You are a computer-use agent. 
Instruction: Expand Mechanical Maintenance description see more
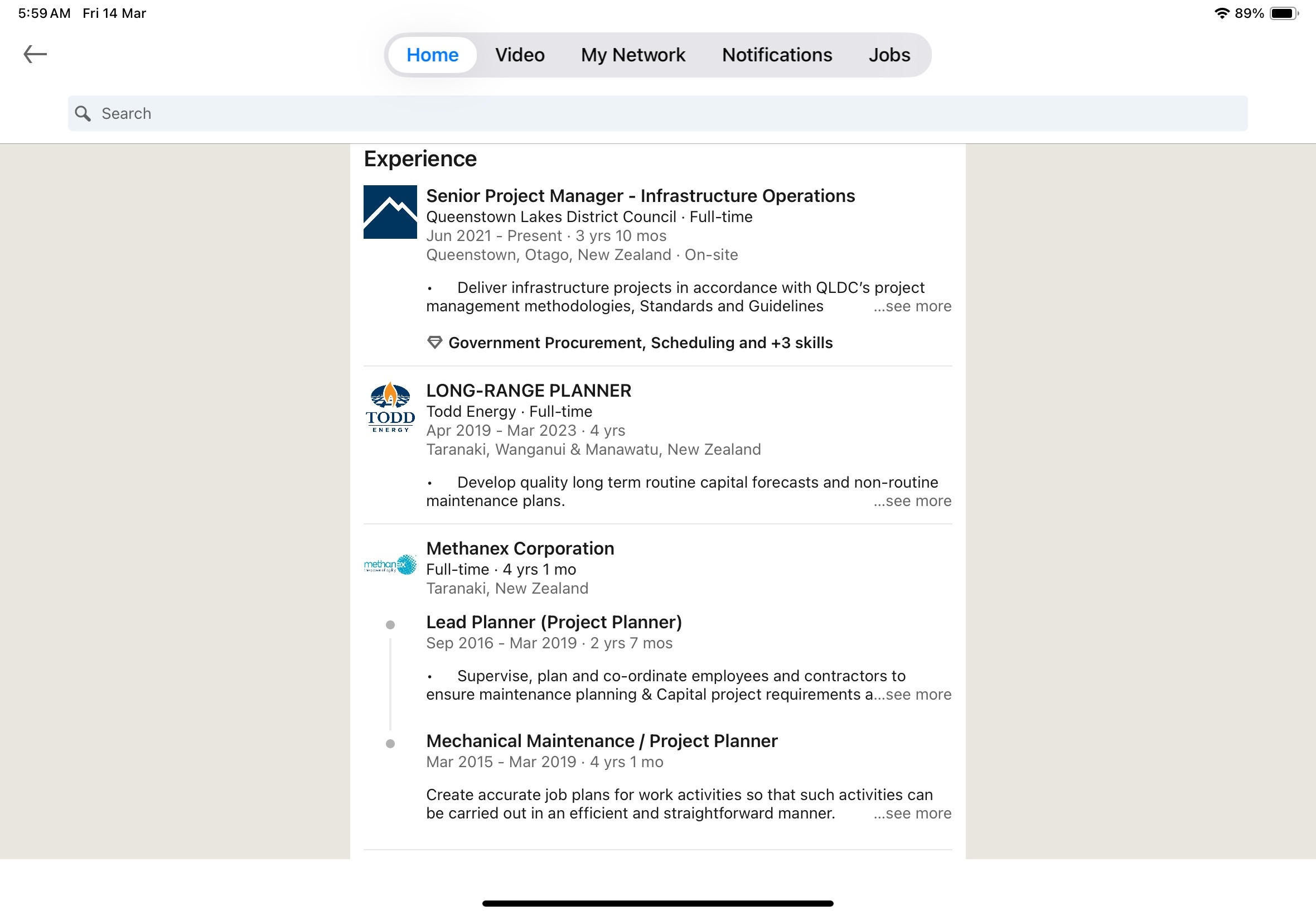(912, 813)
